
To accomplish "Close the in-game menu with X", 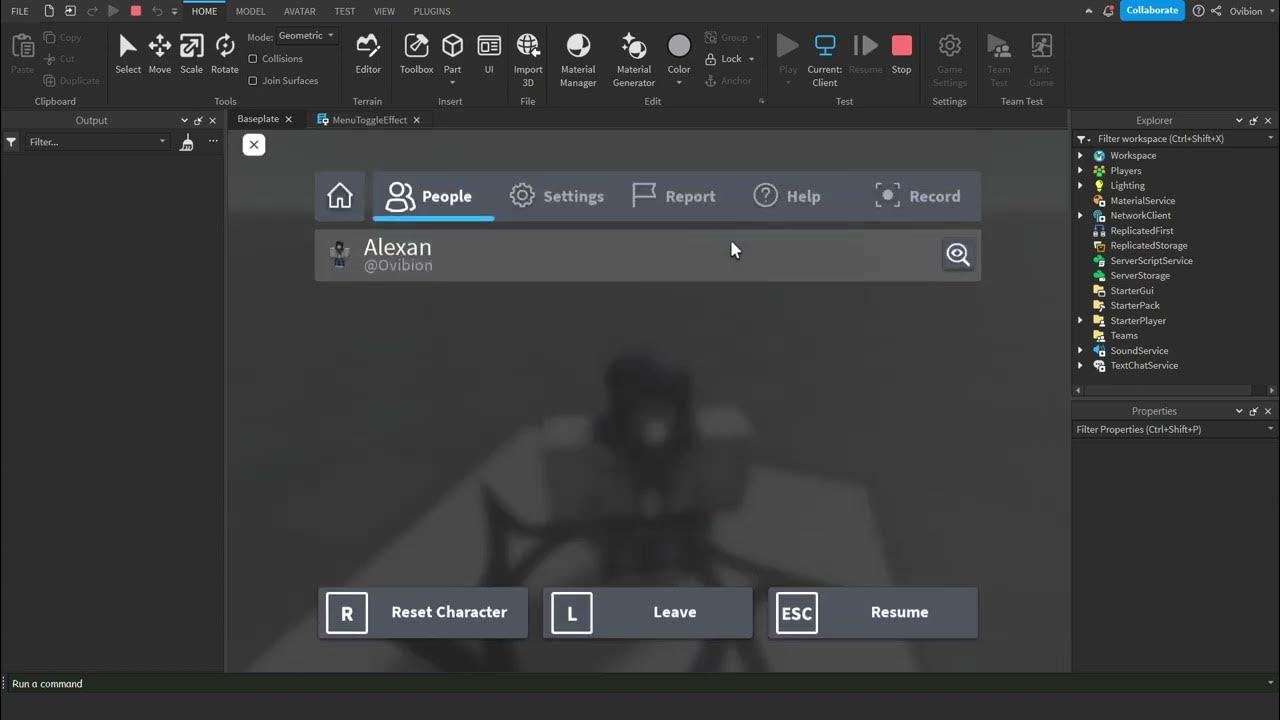I will (x=254, y=145).
